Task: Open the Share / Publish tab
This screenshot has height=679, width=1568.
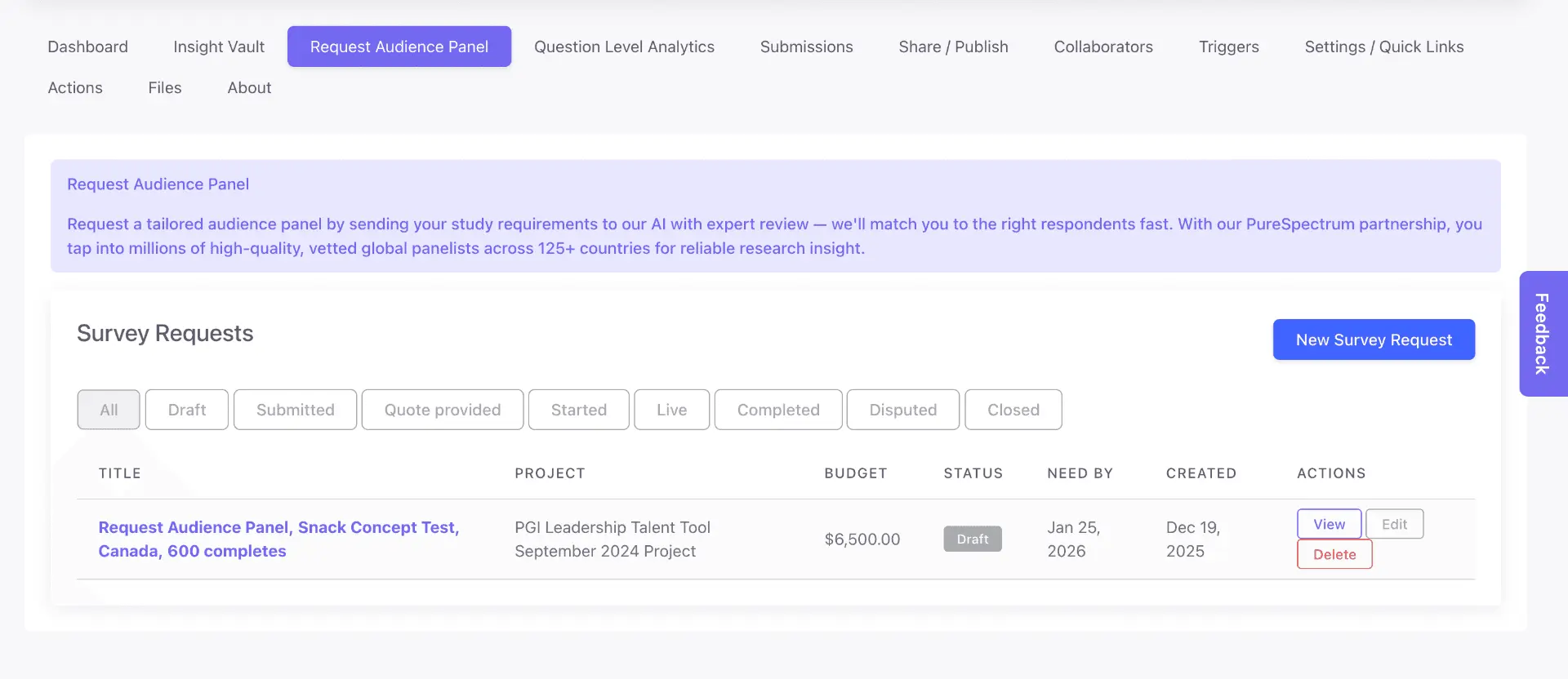Action: [953, 47]
